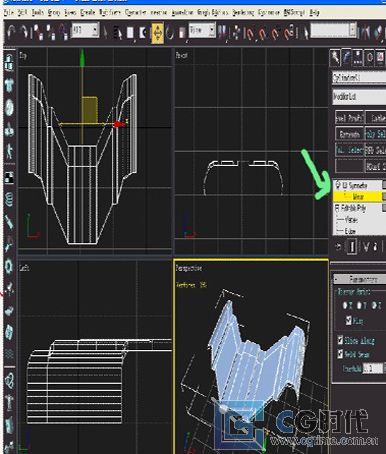Open the Selection Filter dropdown
This screenshot has height=454, width=386.
pos(85,30)
